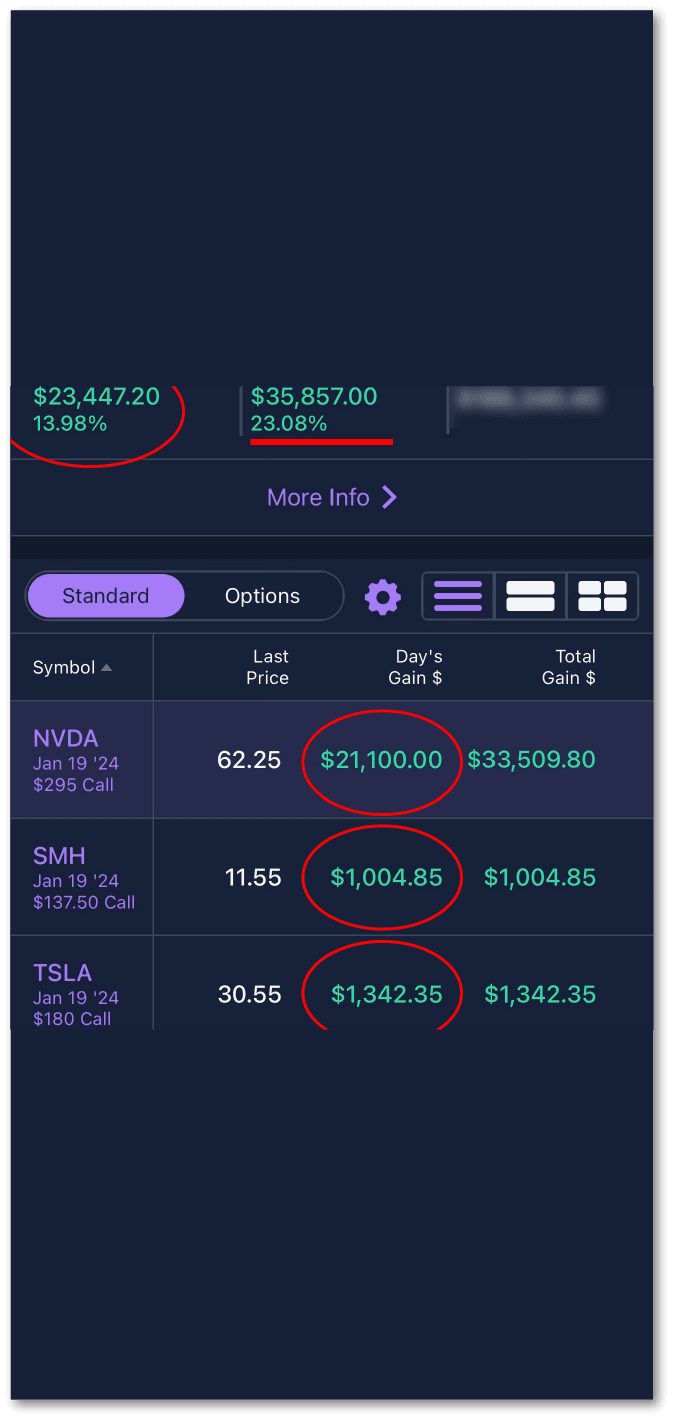Sort by Day's Gain $ column header
This screenshot has height=1420, width=673.
coord(417,667)
